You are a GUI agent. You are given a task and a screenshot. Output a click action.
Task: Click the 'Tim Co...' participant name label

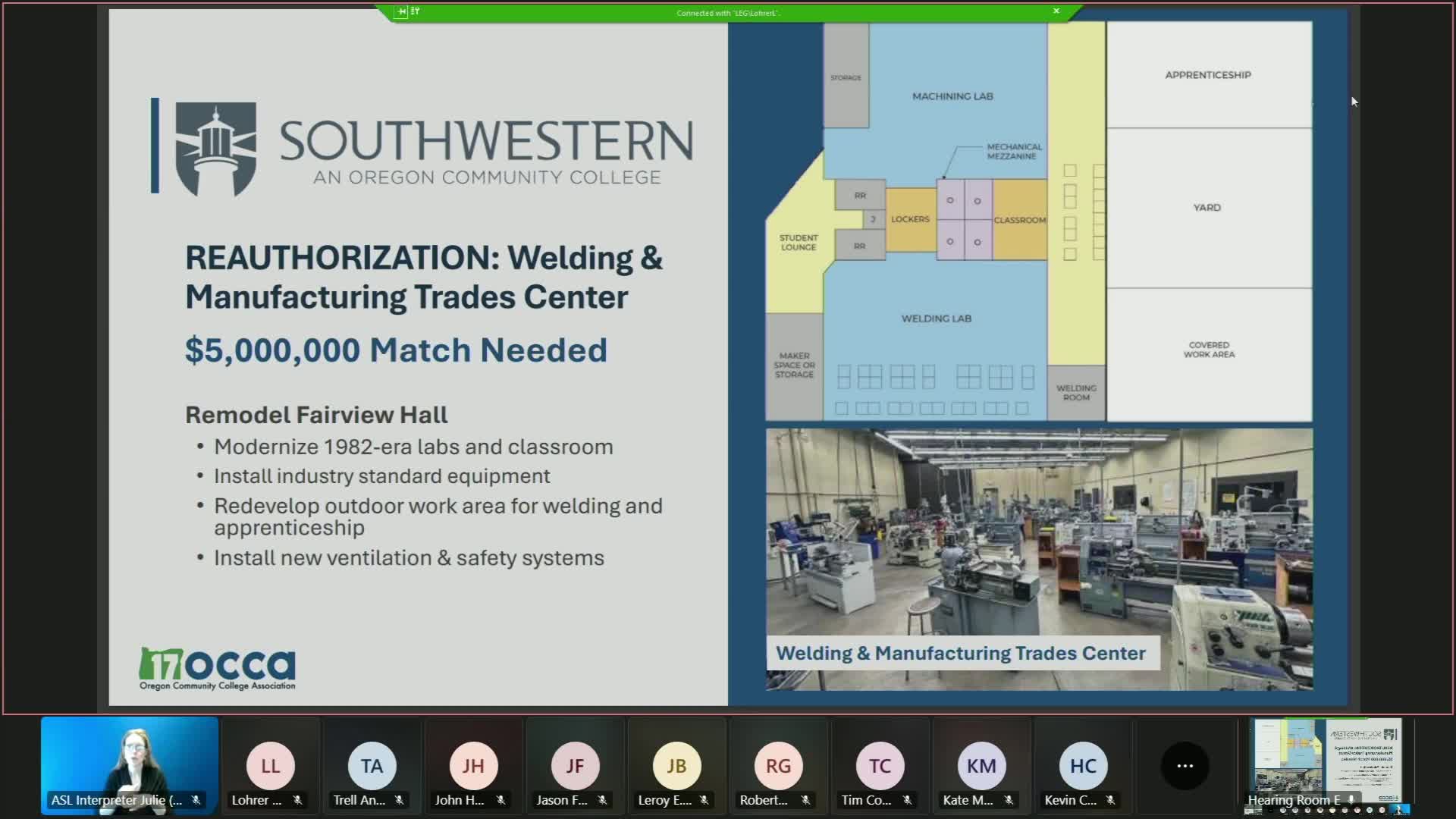(866, 800)
